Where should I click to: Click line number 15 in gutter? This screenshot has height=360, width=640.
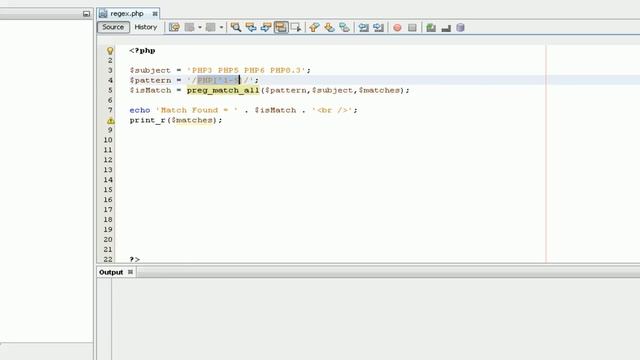[108, 190]
